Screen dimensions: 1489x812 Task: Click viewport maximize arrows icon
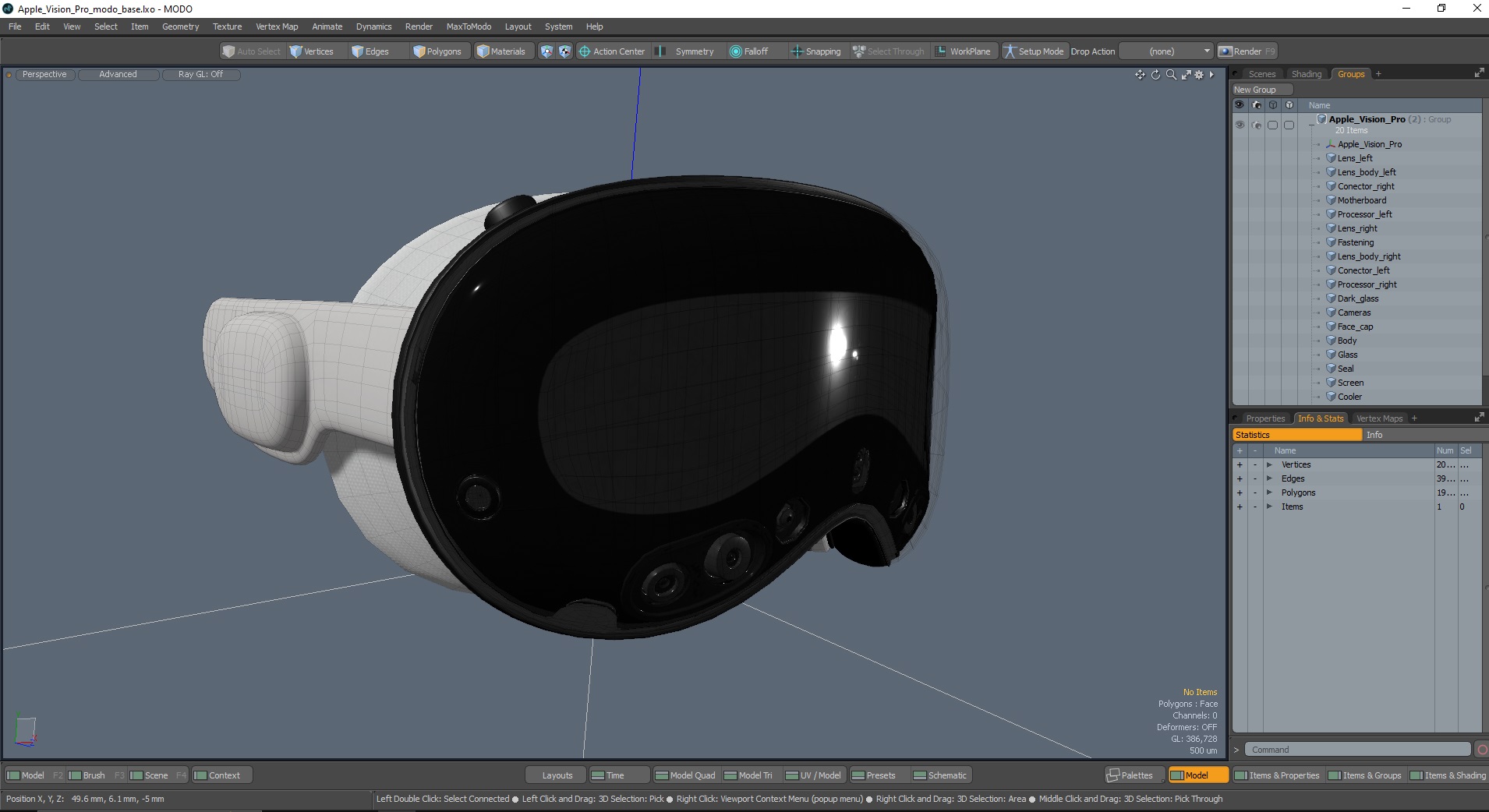1186,75
